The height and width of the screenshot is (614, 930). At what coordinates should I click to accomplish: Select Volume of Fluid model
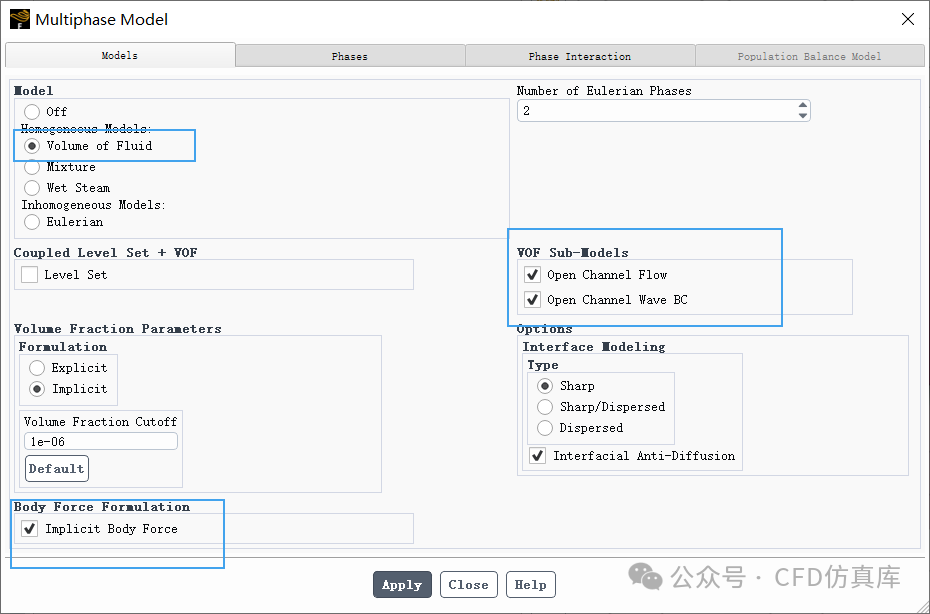(x=32, y=146)
